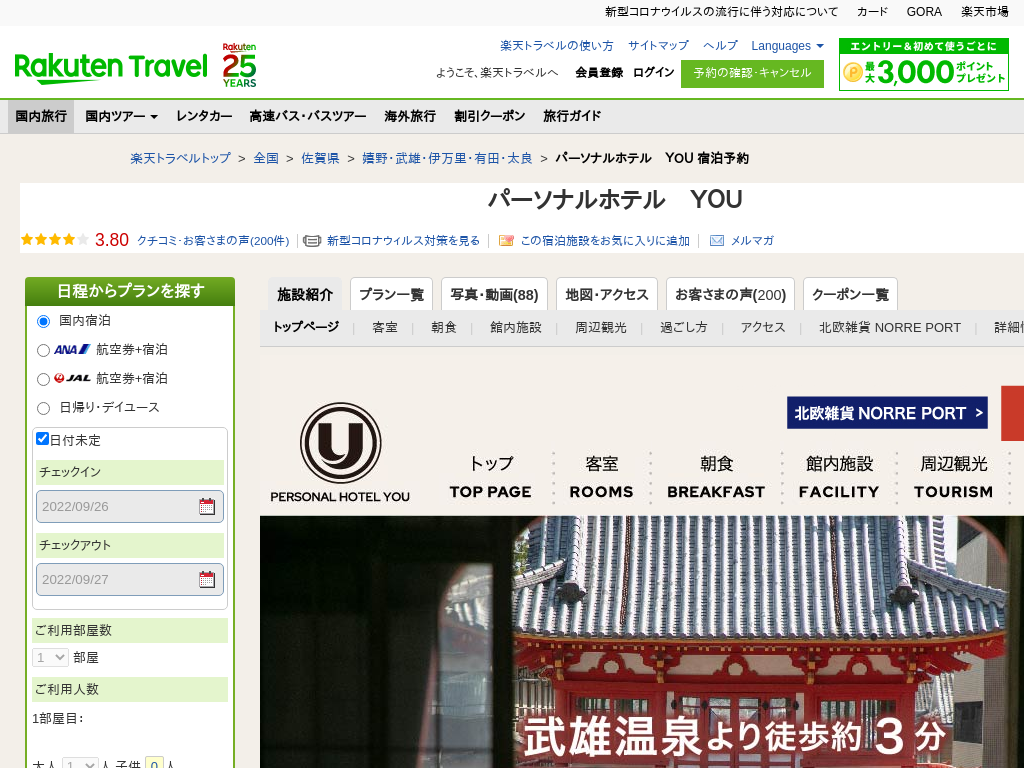Viewport: 1024px width, 768px height.
Task: Click the check-in date field
Action: tap(130, 507)
